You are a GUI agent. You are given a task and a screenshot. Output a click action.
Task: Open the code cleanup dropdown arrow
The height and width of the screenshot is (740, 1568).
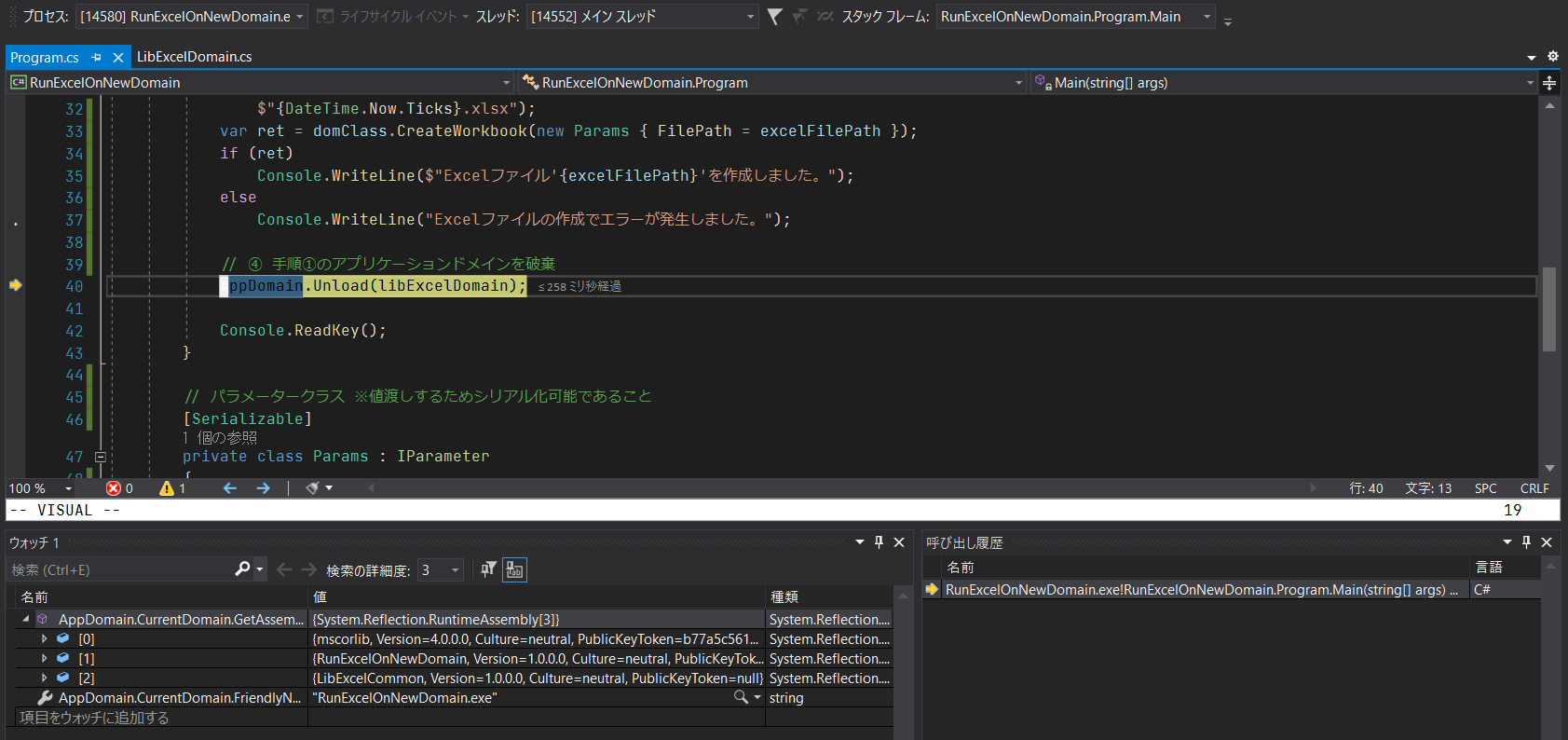point(329,488)
